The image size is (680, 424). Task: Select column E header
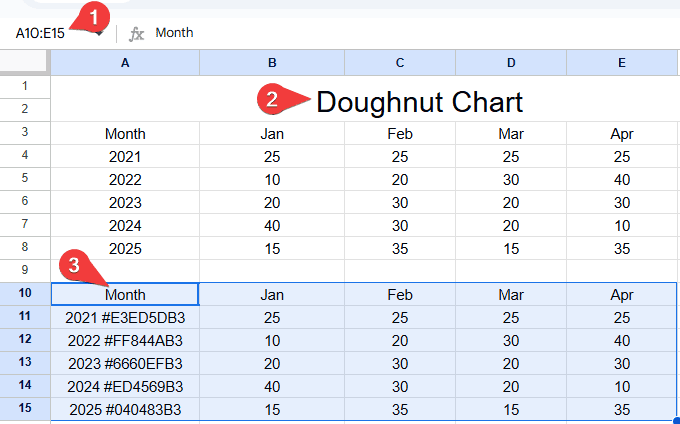coord(622,63)
